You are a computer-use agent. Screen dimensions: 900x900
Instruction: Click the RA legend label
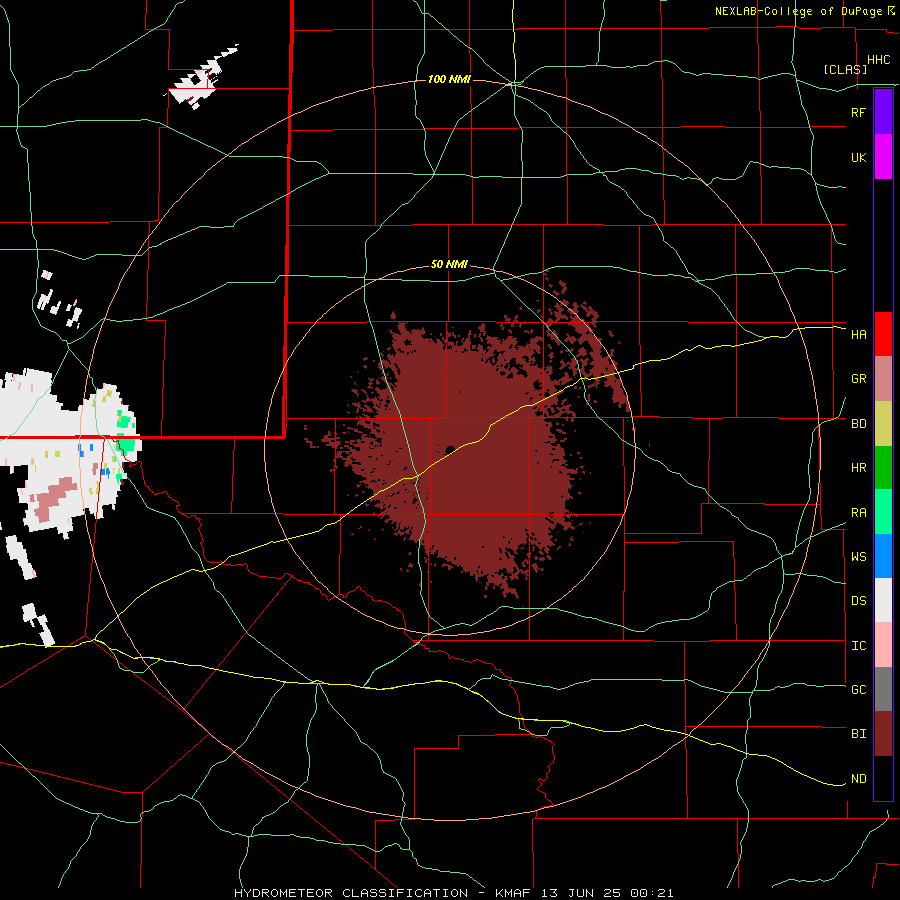pos(859,513)
